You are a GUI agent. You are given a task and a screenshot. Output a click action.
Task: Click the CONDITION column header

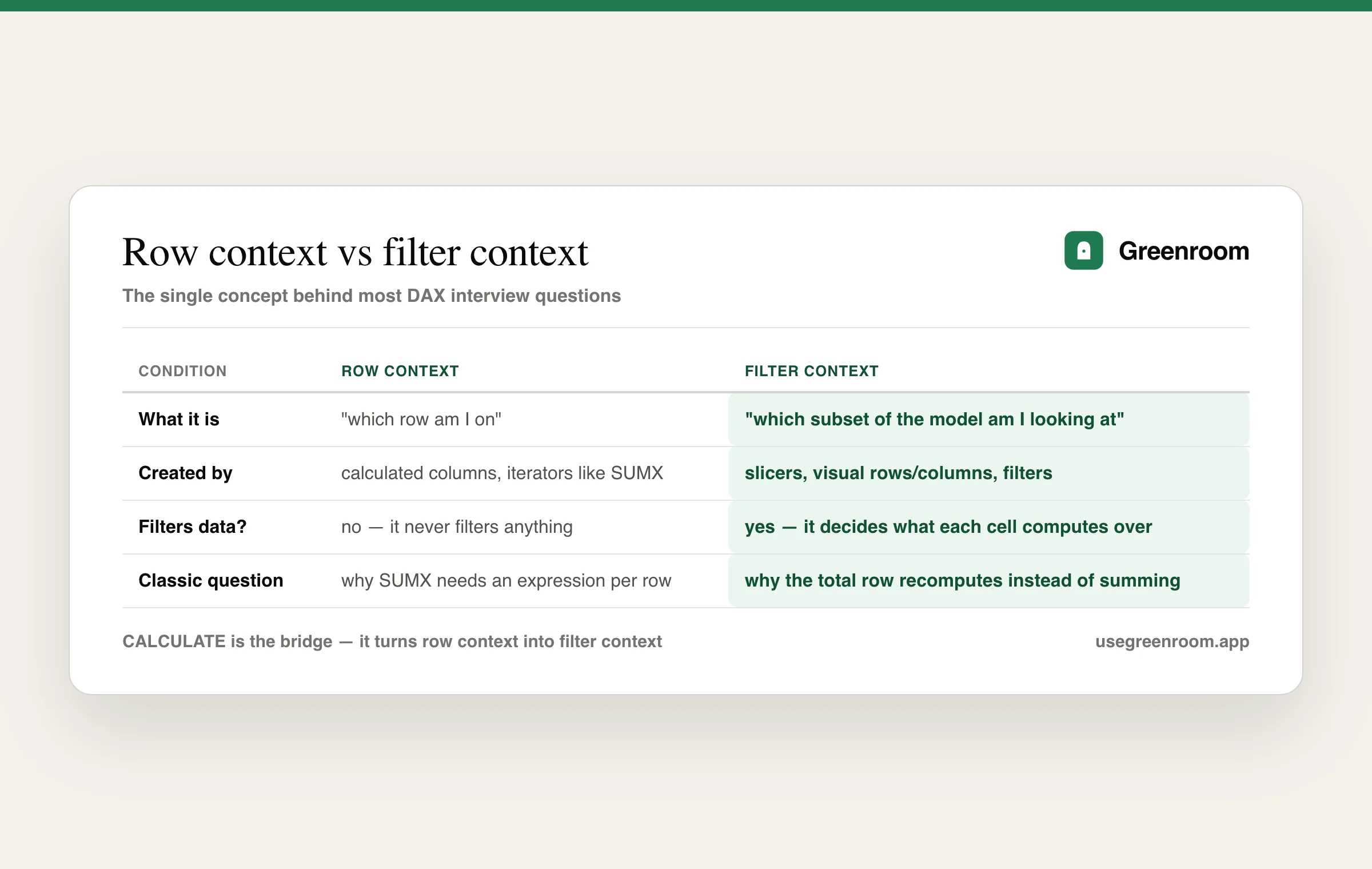(x=182, y=371)
